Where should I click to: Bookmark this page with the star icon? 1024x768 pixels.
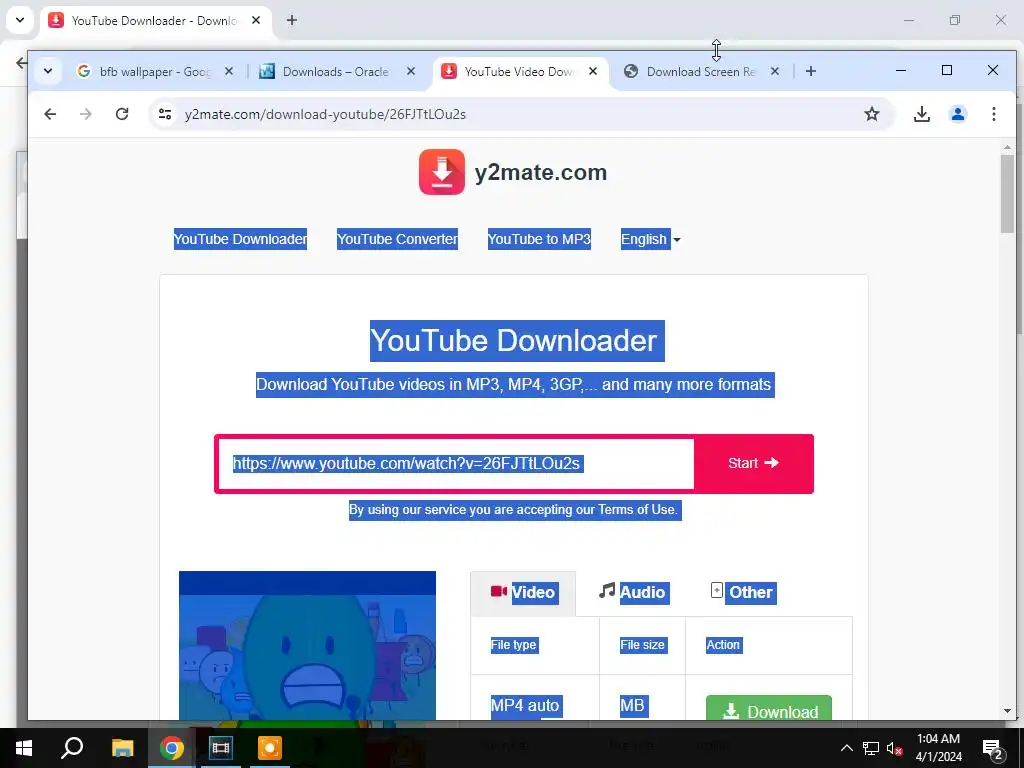872,114
